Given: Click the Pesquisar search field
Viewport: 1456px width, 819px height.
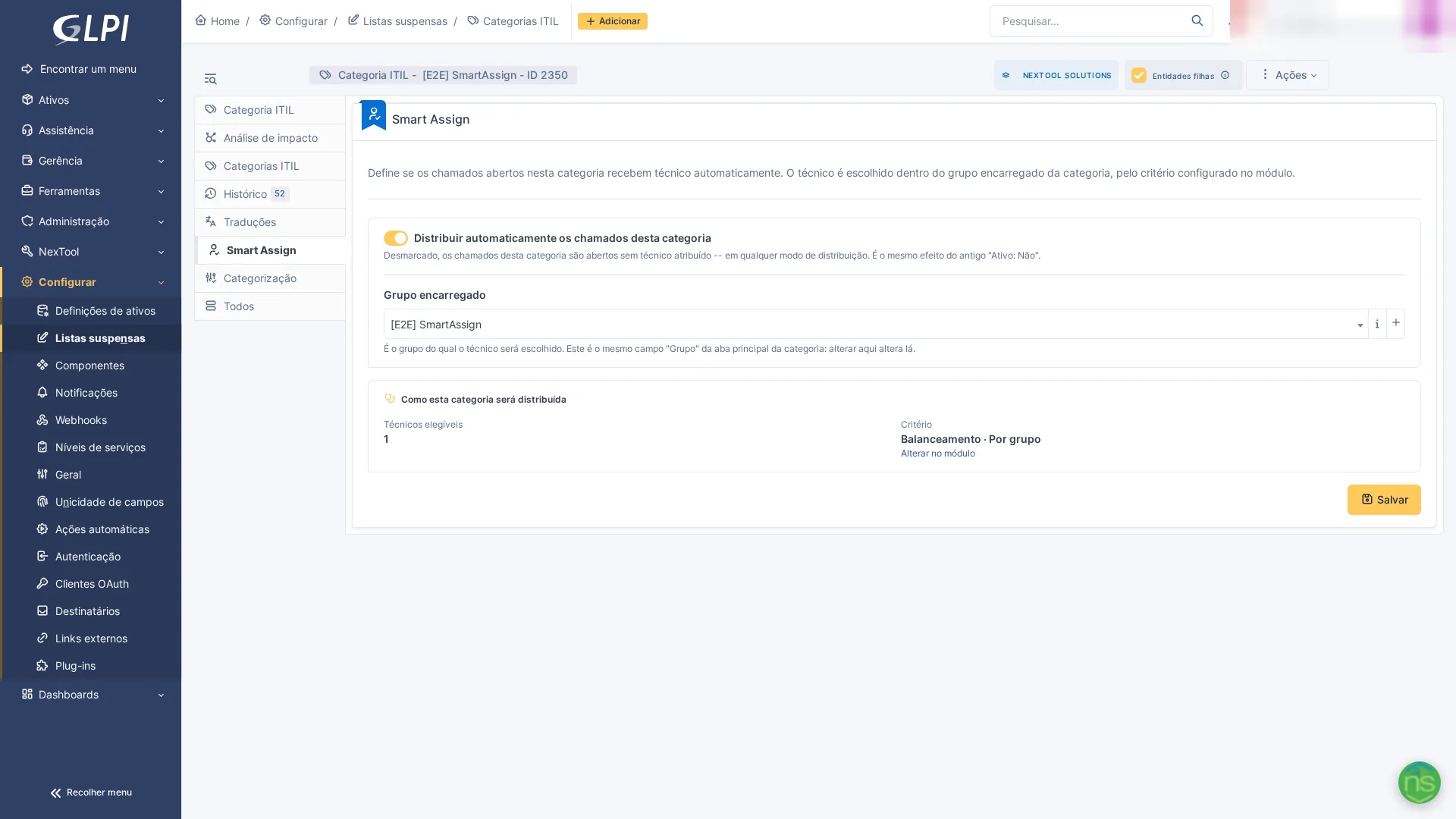Looking at the screenshot, I should pyautogui.click(x=1089, y=21).
